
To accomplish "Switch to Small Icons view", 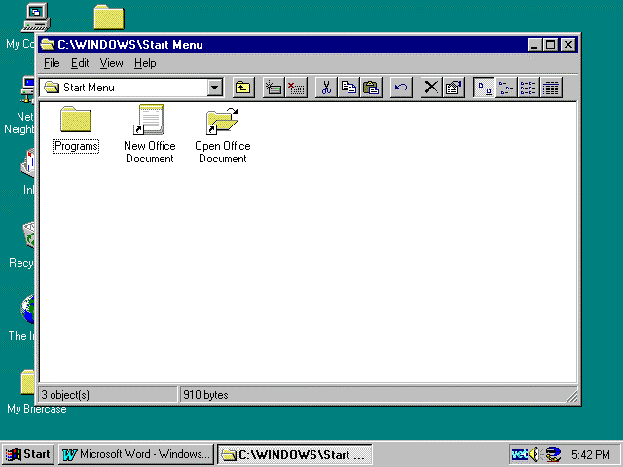I will (506, 88).
